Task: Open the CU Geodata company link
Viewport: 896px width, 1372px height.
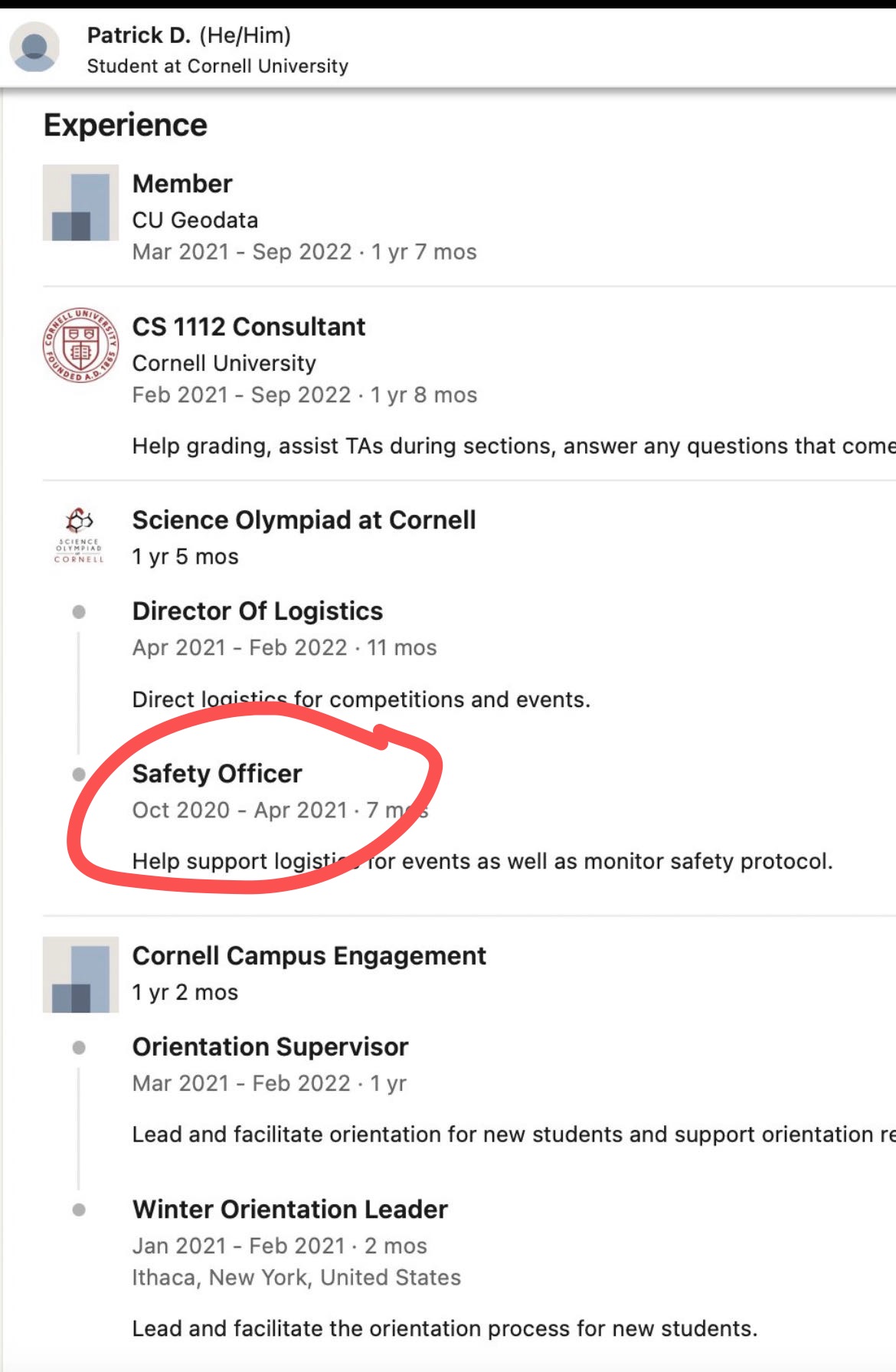Action: click(x=195, y=220)
